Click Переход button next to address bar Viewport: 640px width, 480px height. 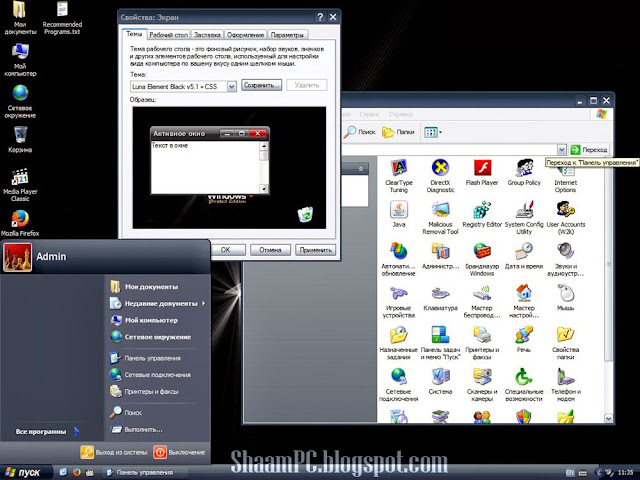(589, 150)
